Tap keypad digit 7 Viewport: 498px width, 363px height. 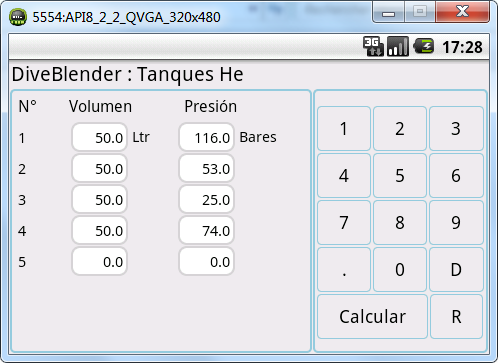click(344, 223)
